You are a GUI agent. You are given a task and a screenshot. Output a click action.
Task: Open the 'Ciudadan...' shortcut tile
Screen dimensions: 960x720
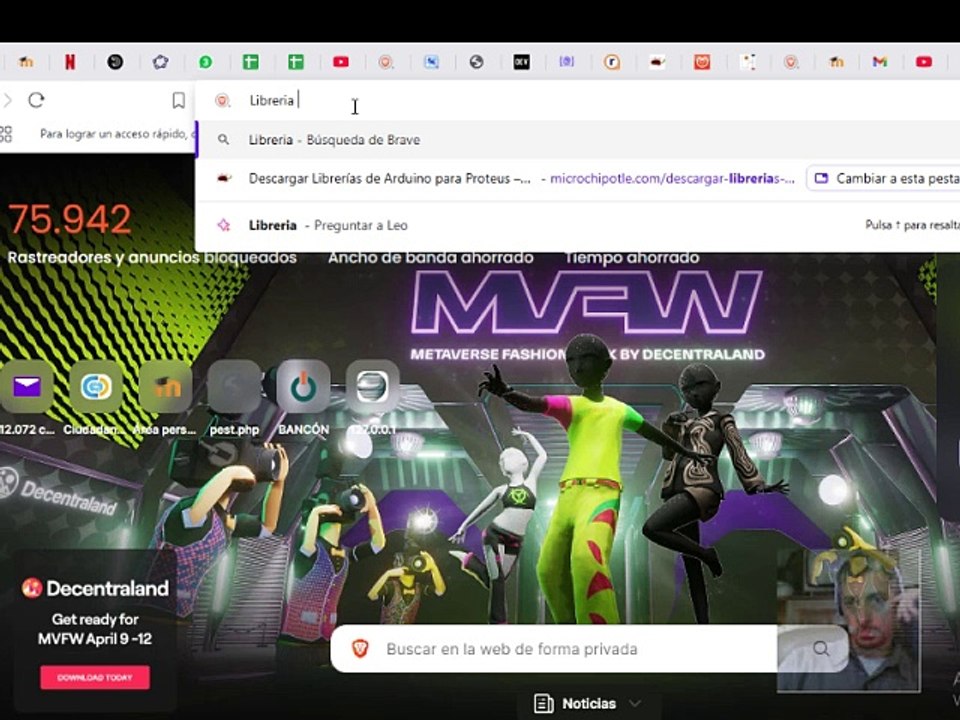point(96,386)
